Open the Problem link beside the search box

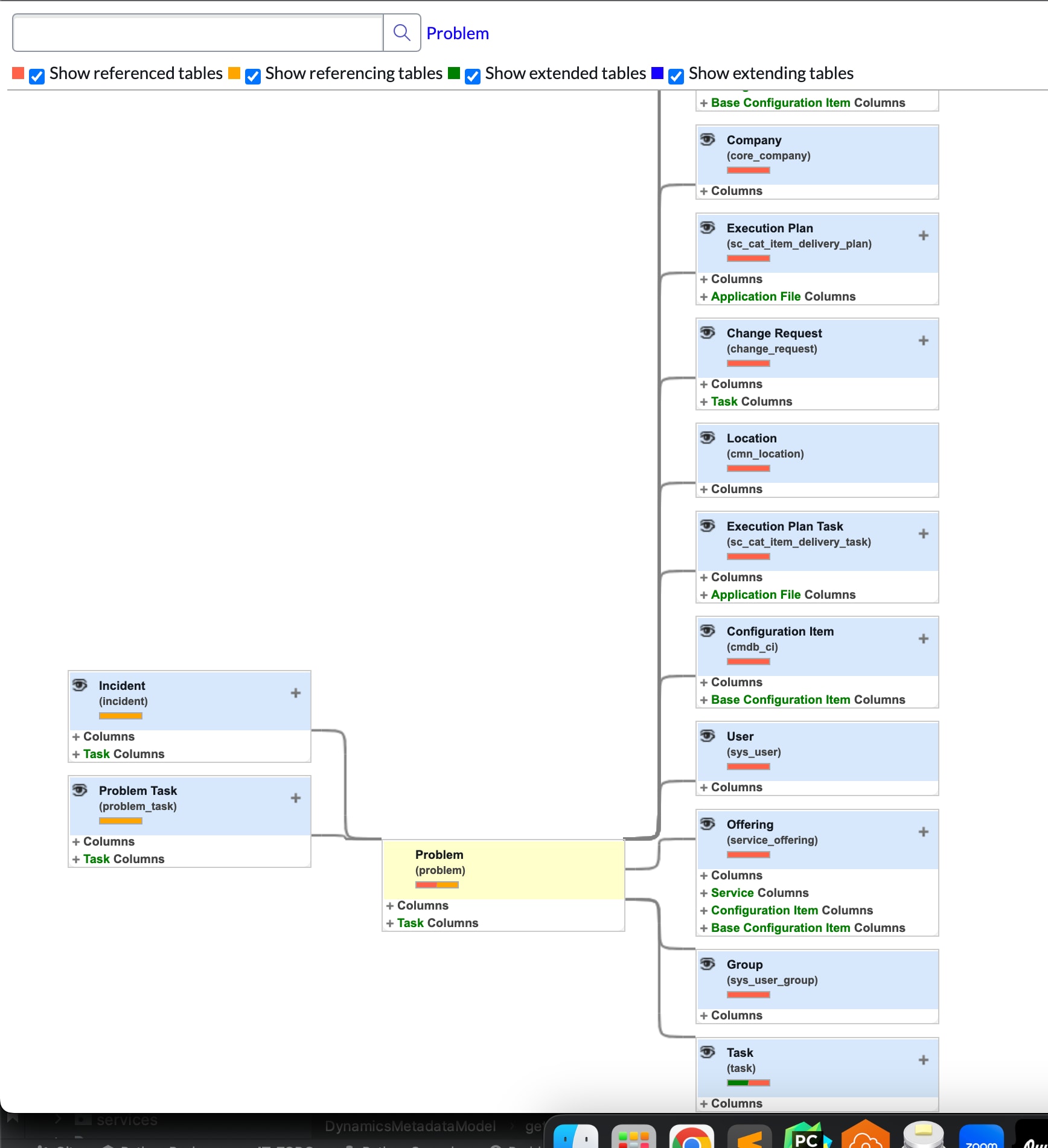click(x=458, y=33)
